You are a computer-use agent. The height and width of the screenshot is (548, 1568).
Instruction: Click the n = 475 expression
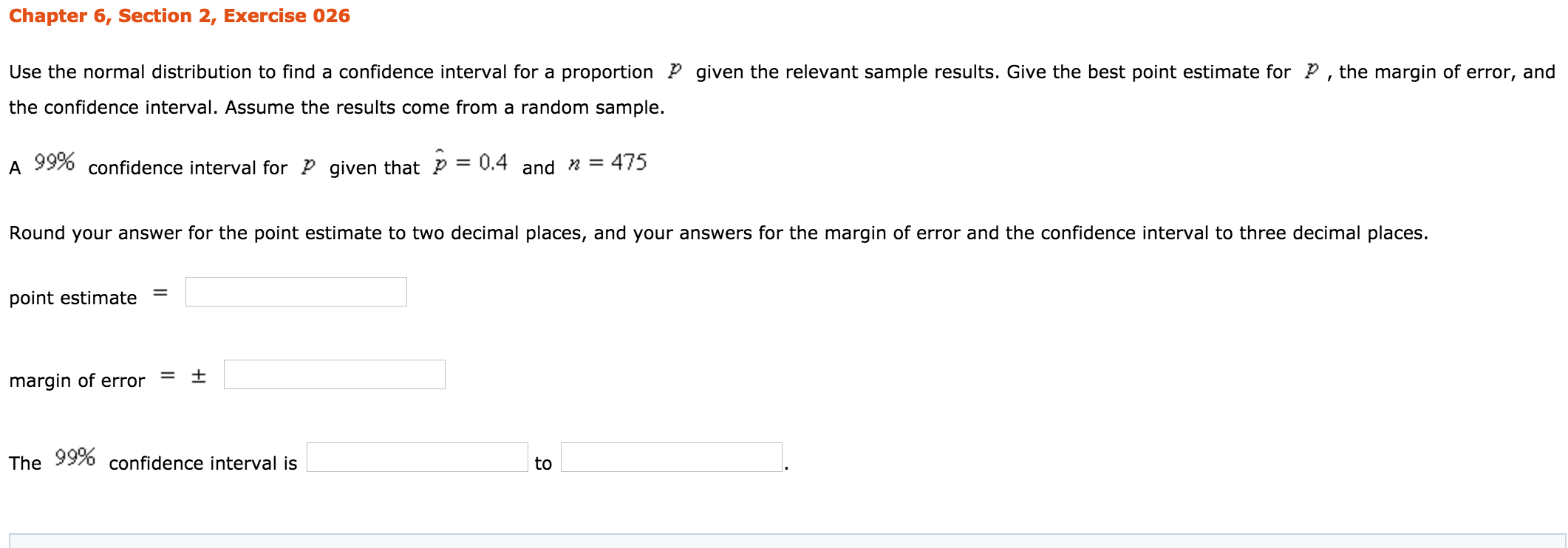(x=607, y=162)
